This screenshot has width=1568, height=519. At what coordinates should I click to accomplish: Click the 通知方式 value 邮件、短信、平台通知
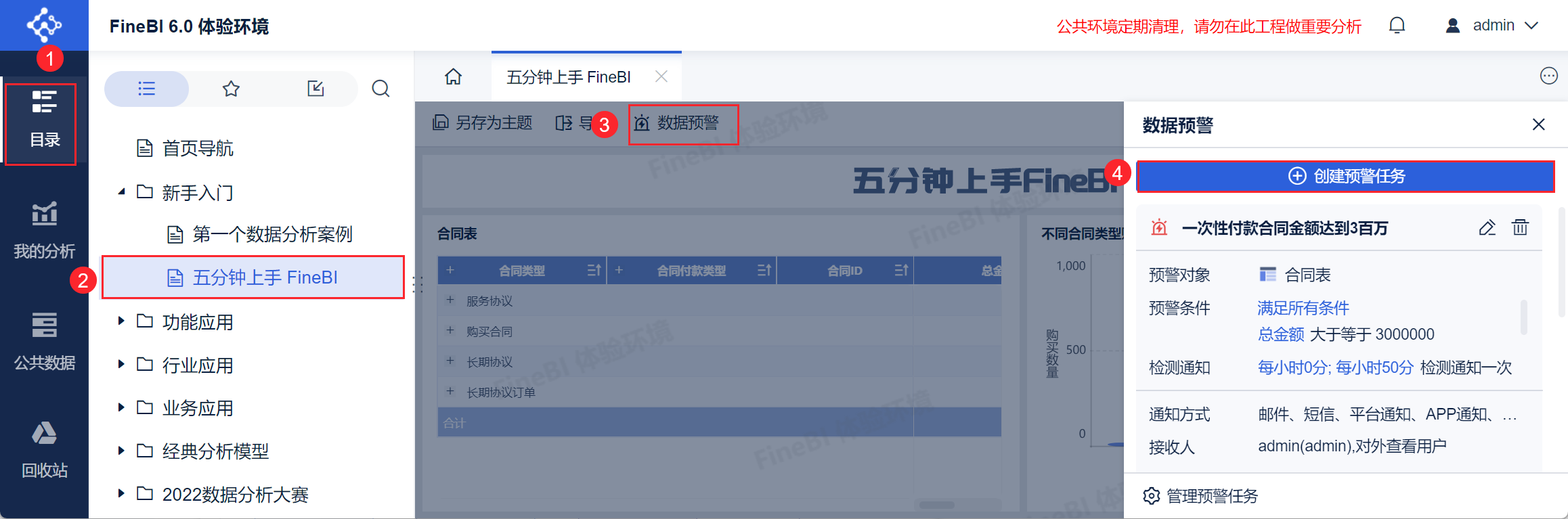point(1387,414)
